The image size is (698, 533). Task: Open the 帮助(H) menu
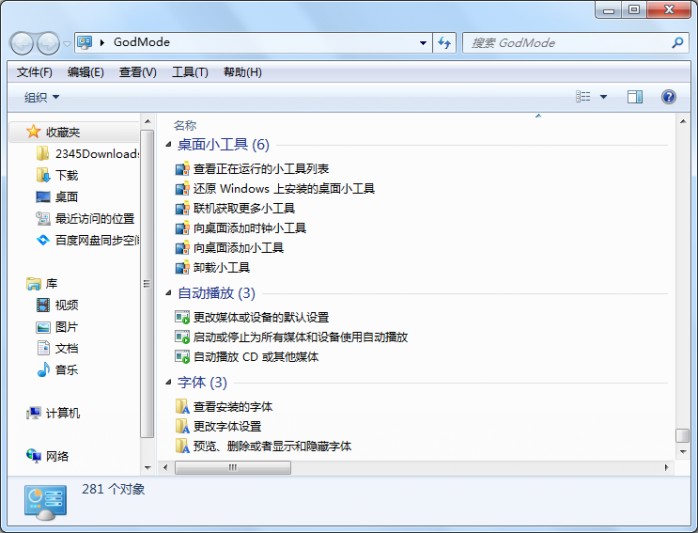[242, 72]
